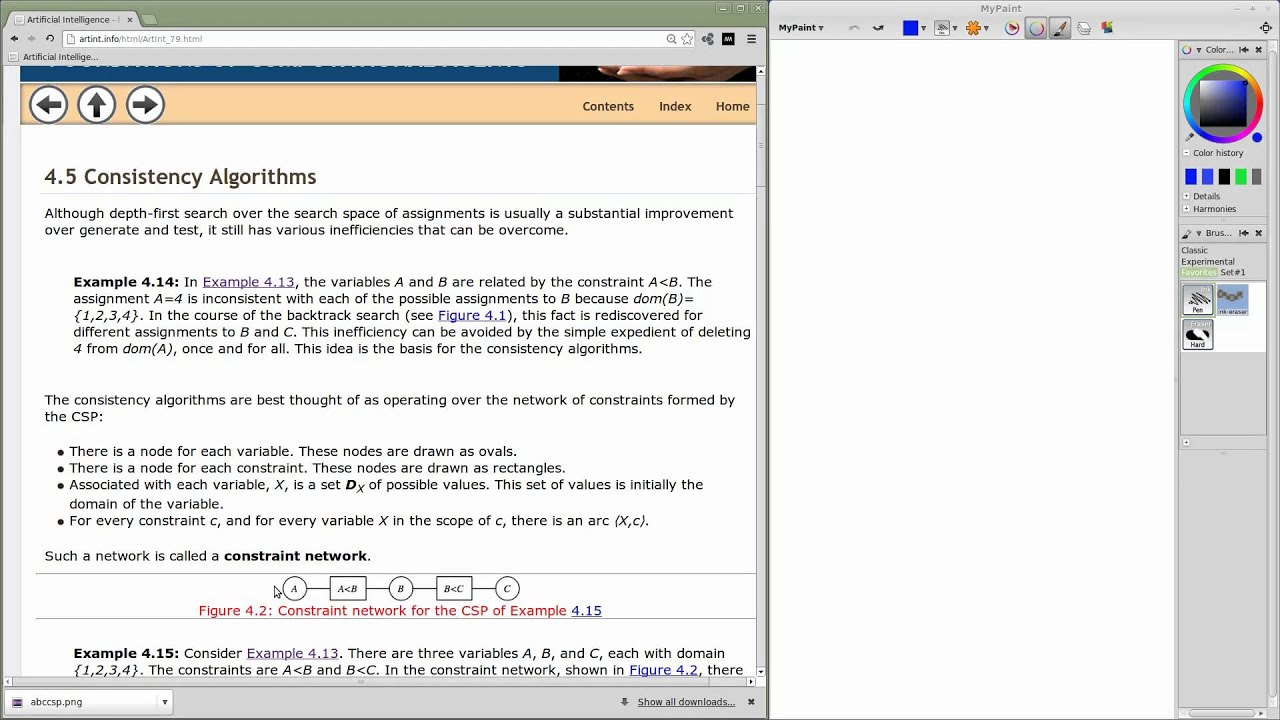Click the fullscreen arrows icon in MyPaint

coord(1265,28)
